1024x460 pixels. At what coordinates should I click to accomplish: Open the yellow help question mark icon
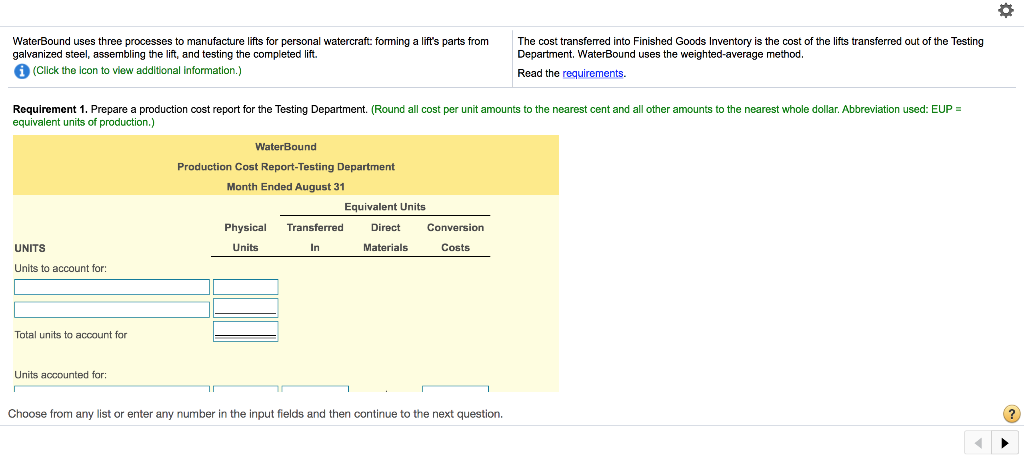click(1010, 414)
